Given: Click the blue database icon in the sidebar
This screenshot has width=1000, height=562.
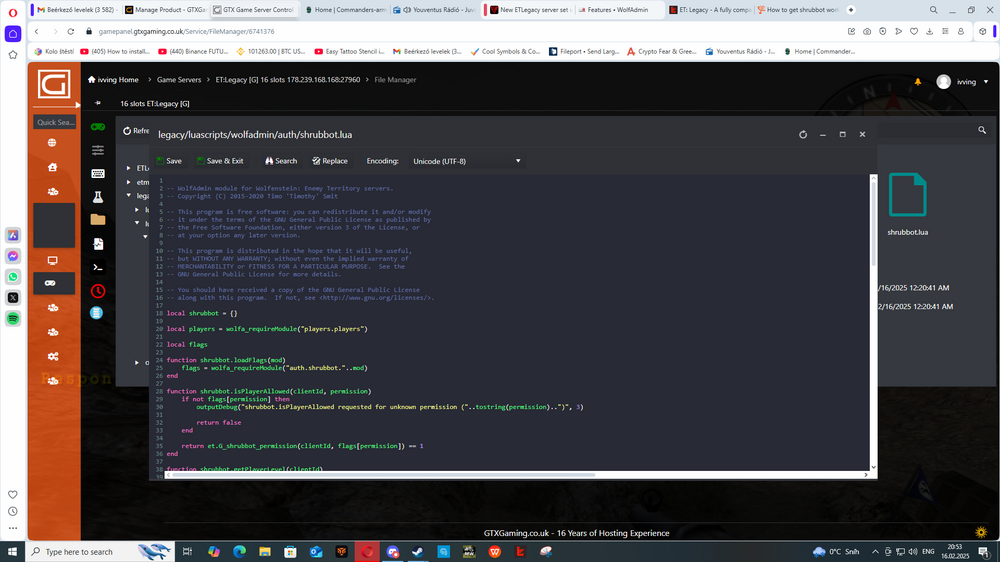Looking at the screenshot, I should click(96, 313).
